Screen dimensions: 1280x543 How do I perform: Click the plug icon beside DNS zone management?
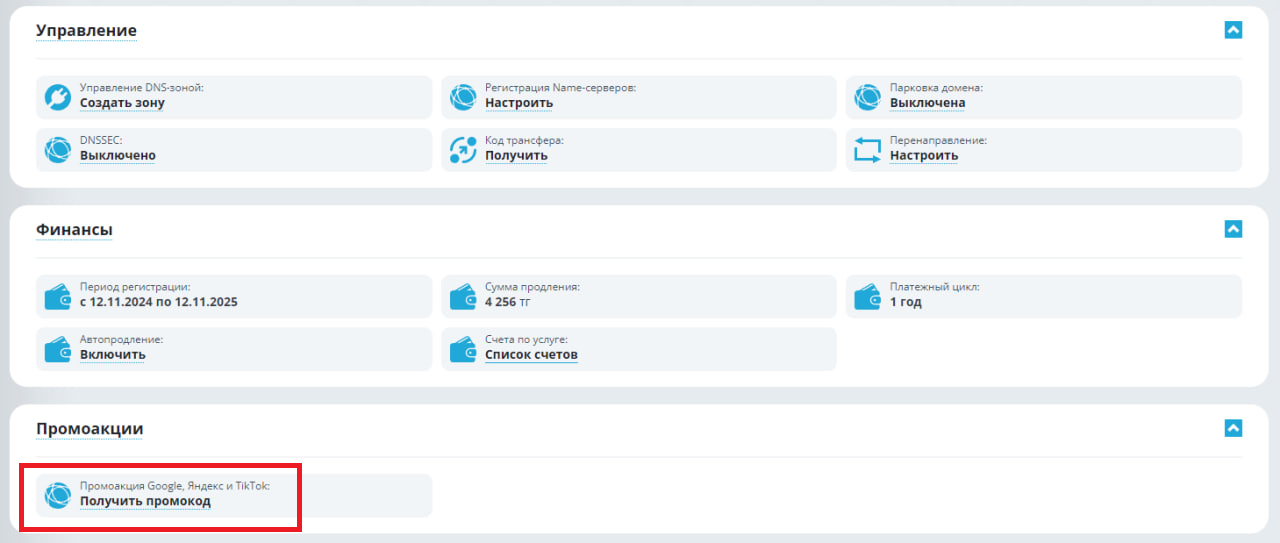pyautogui.click(x=58, y=97)
